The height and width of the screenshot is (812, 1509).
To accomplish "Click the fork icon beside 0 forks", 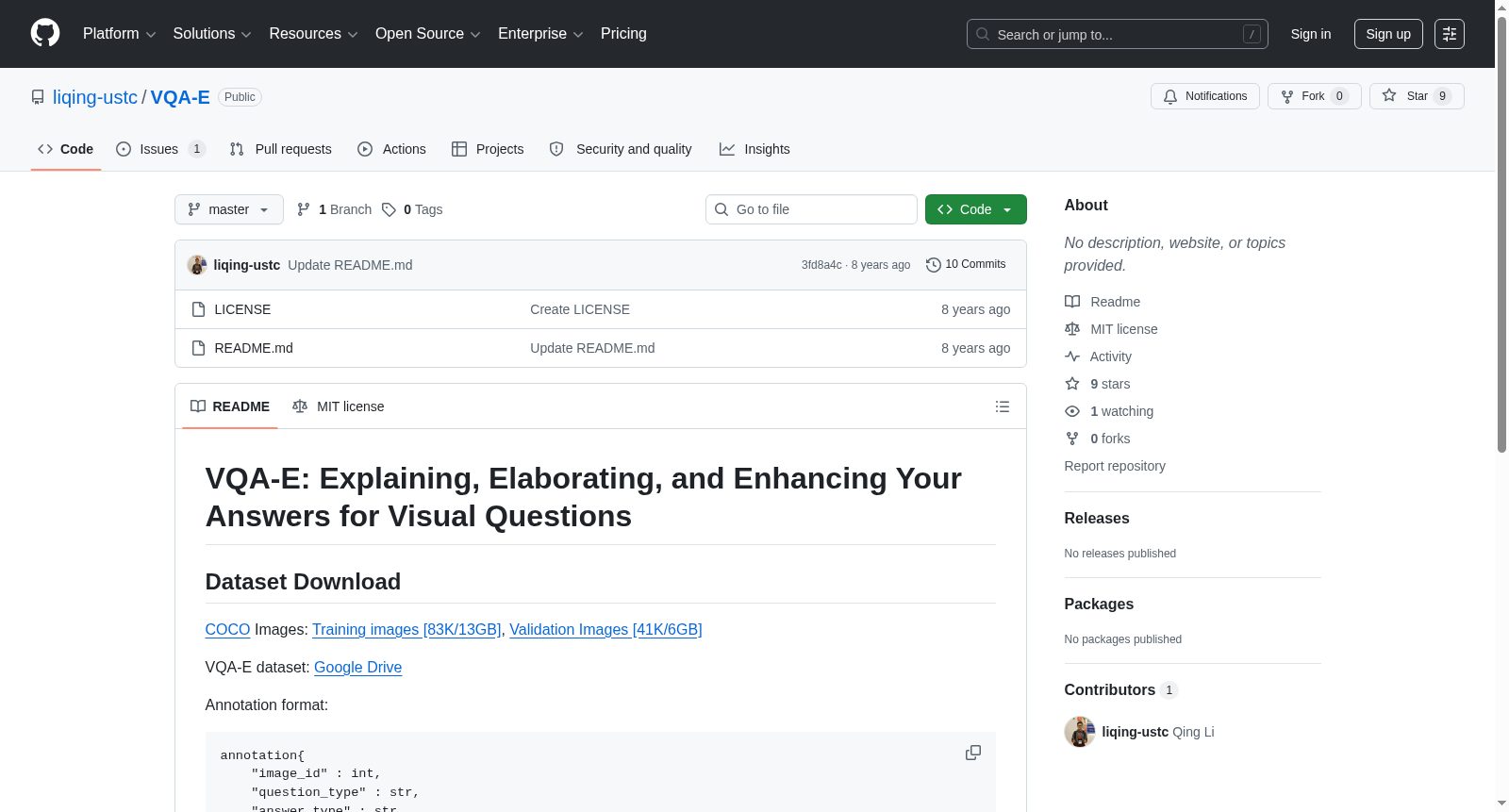I will point(1072,439).
